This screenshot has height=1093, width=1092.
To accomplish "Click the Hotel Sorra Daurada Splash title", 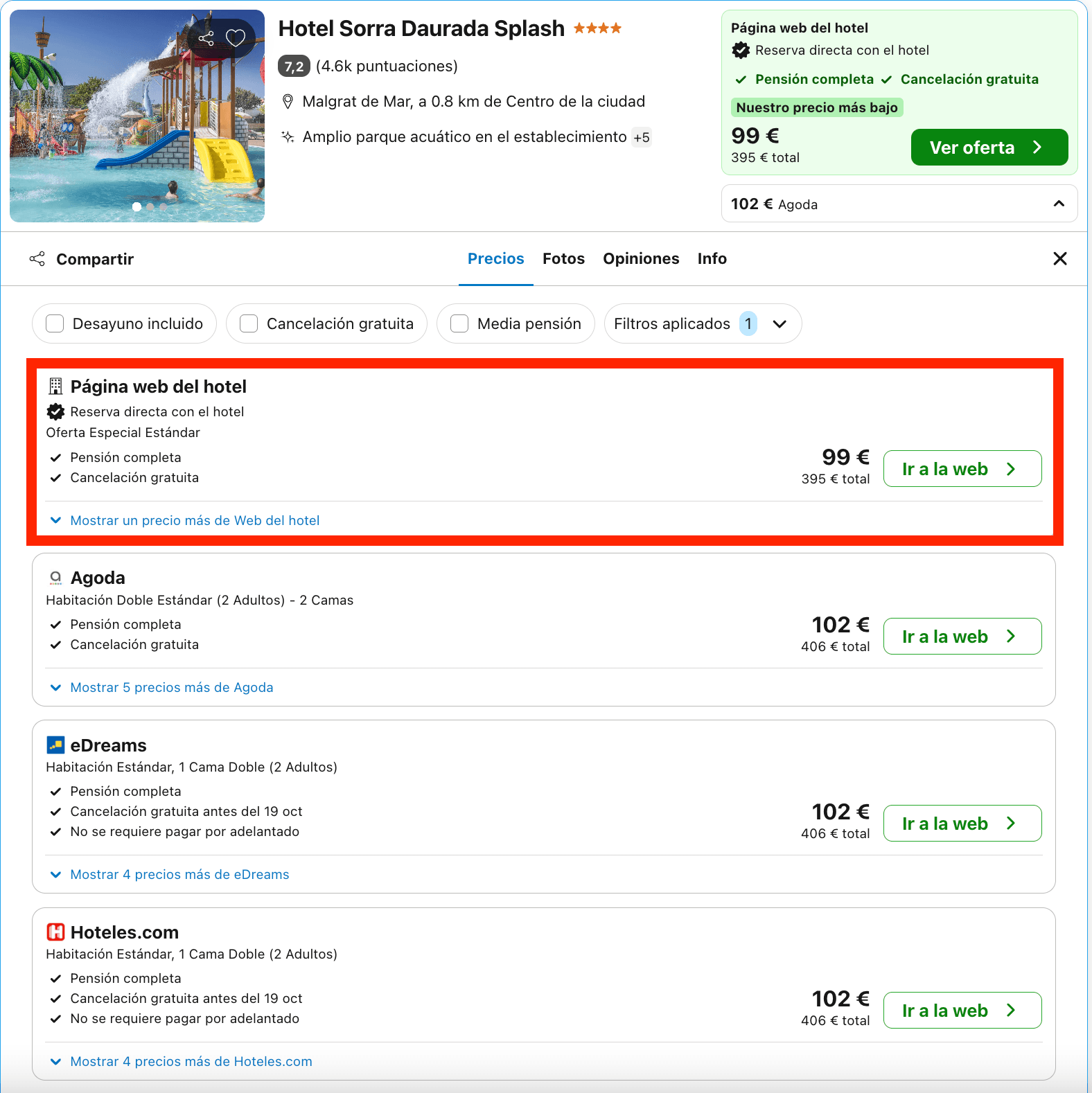I will pyautogui.click(x=421, y=28).
